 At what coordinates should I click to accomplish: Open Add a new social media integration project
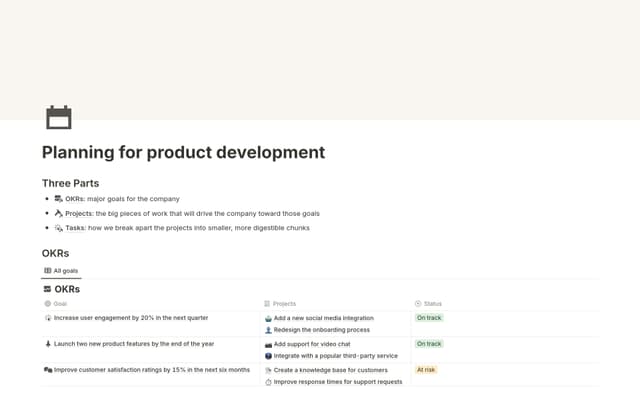(x=324, y=318)
